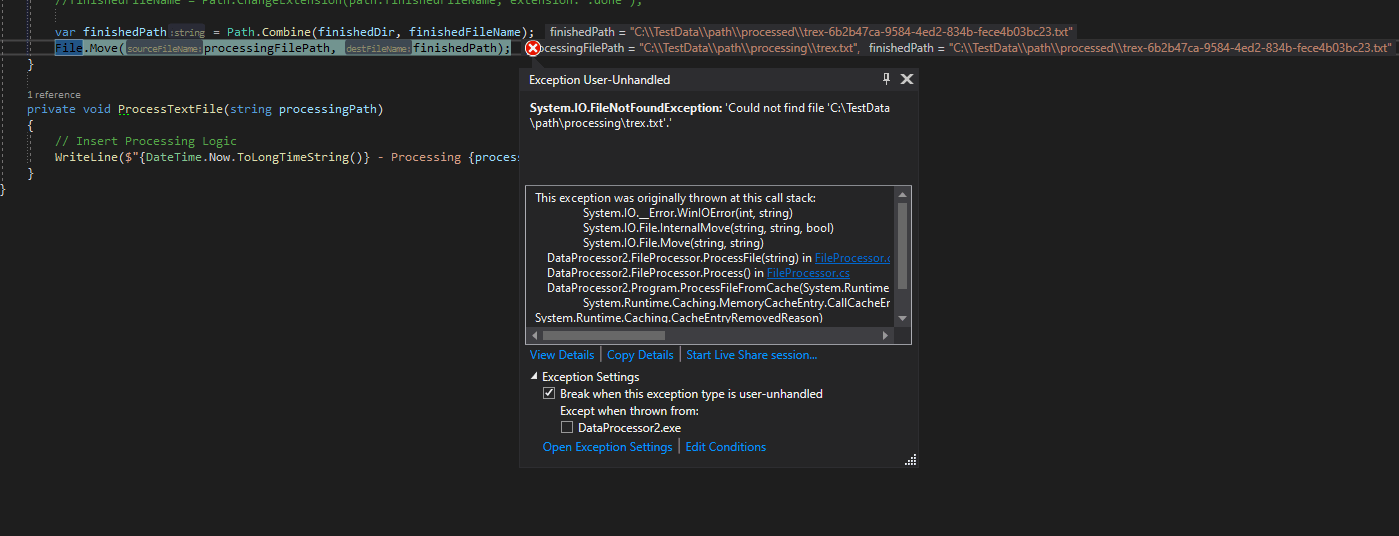
Task: Click call stack vertical scrollbar up arrow
Action: pyautogui.click(x=903, y=194)
